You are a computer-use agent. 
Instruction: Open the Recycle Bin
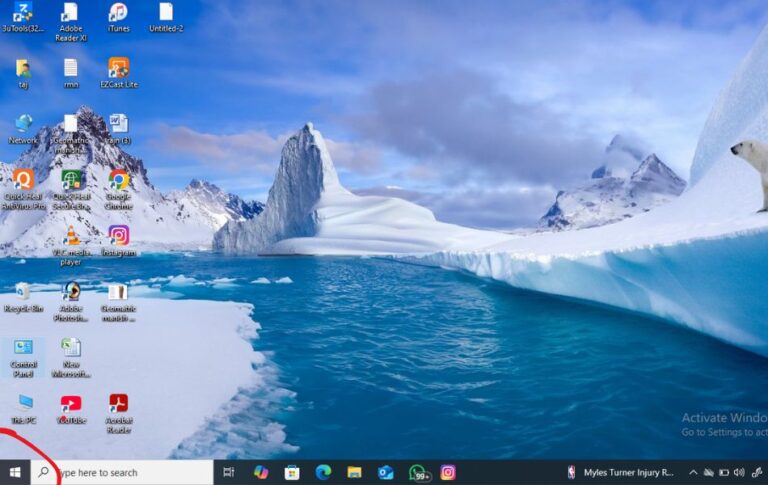[x=22, y=291]
